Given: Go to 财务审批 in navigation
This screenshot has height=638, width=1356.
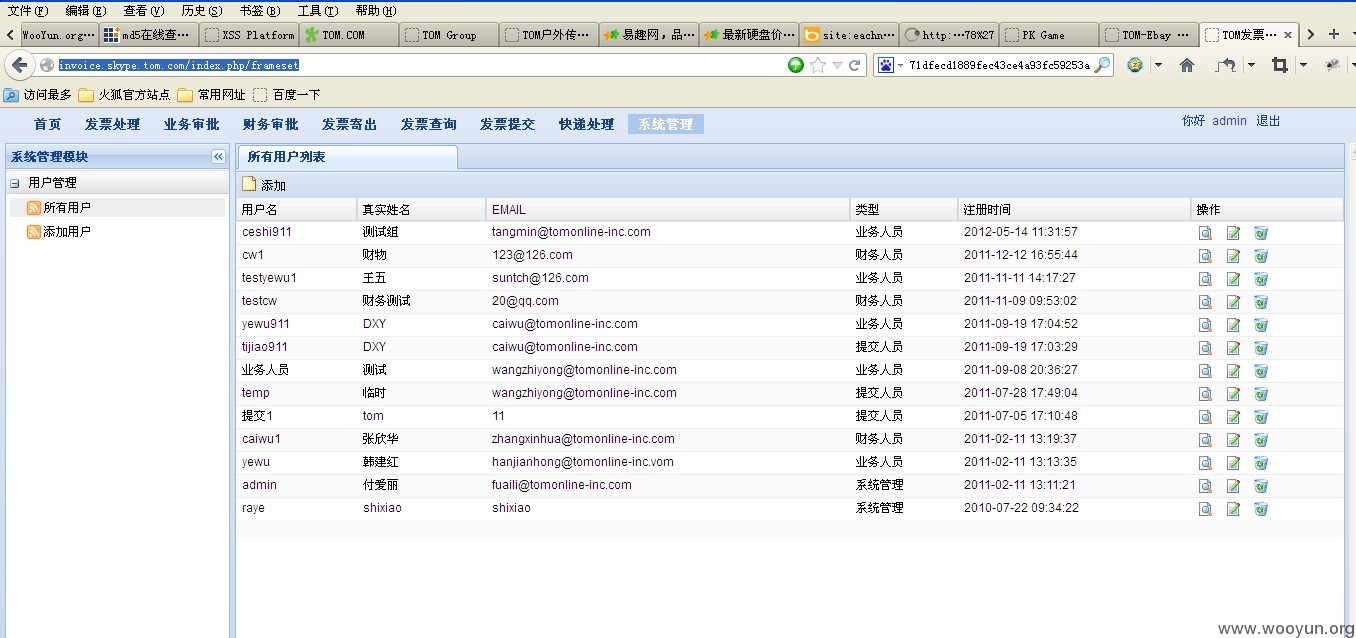Looking at the screenshot, I should pyautogui.click(x=271, y=124).
